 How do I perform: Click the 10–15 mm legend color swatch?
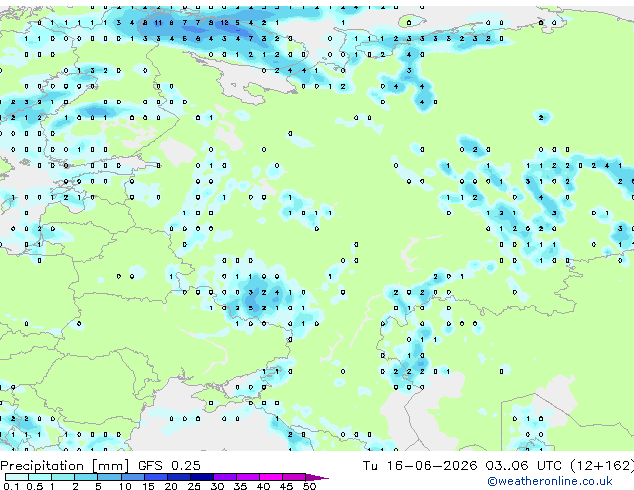(x=133, y=477)
